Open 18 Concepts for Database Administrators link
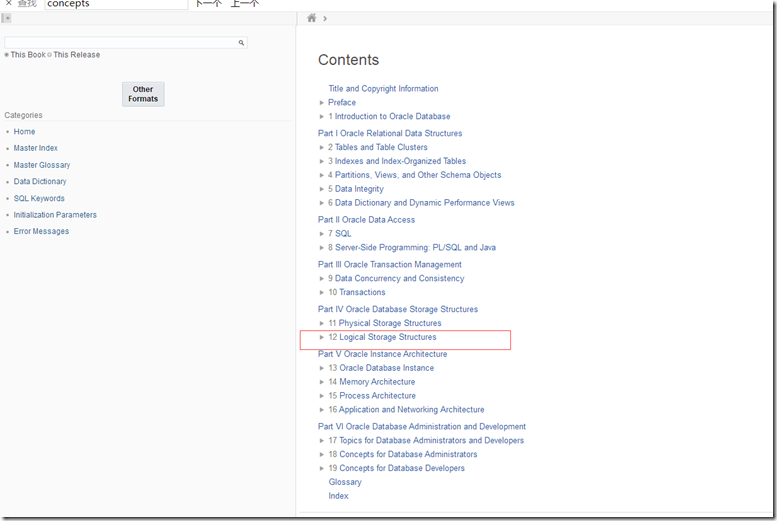This screenshot has height=521, width=777. (x=403, y=454)
